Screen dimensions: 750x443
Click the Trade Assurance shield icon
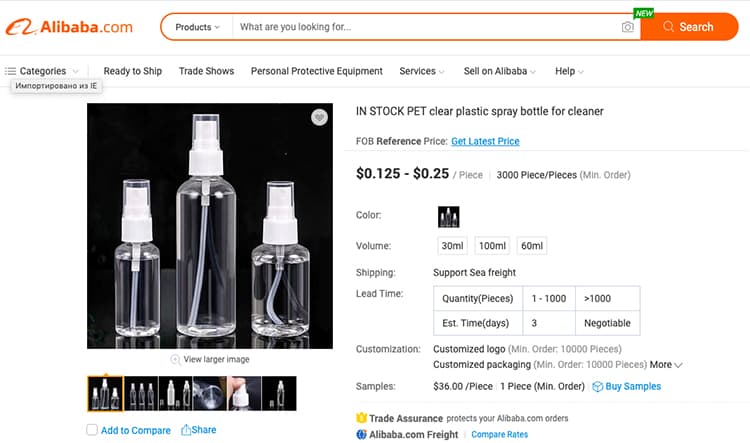click(x=362, y=418)
